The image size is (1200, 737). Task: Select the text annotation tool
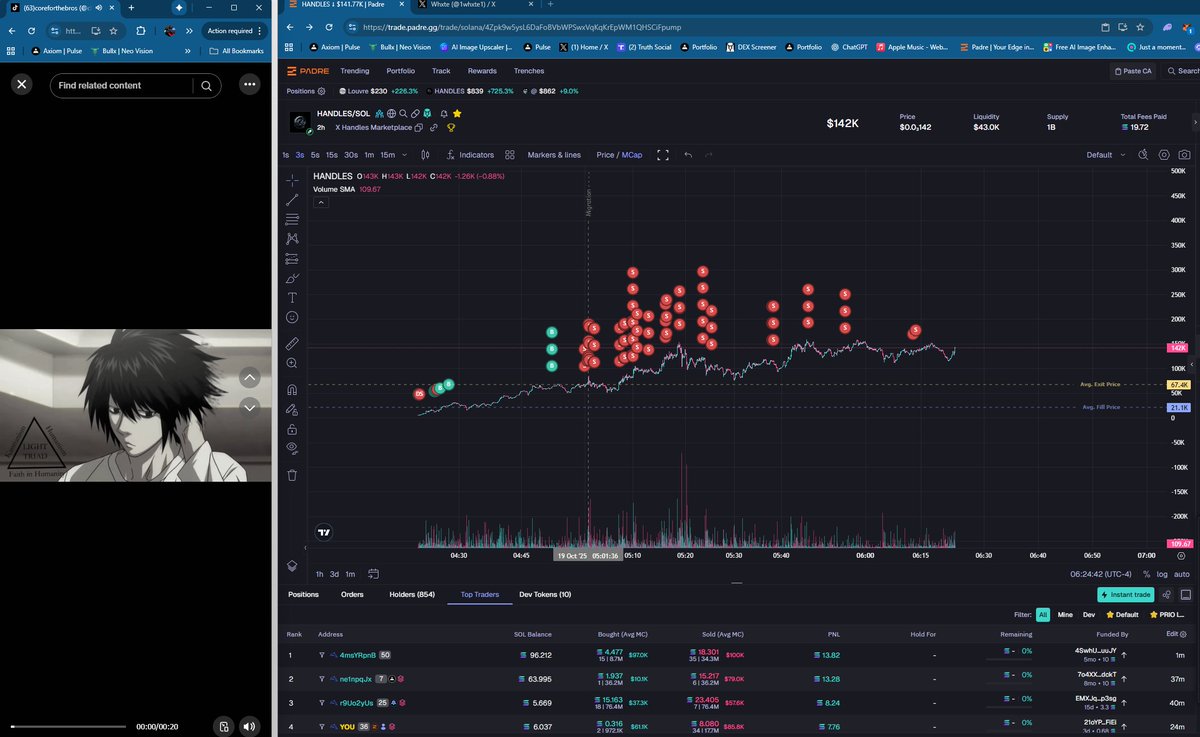point(292,297)
